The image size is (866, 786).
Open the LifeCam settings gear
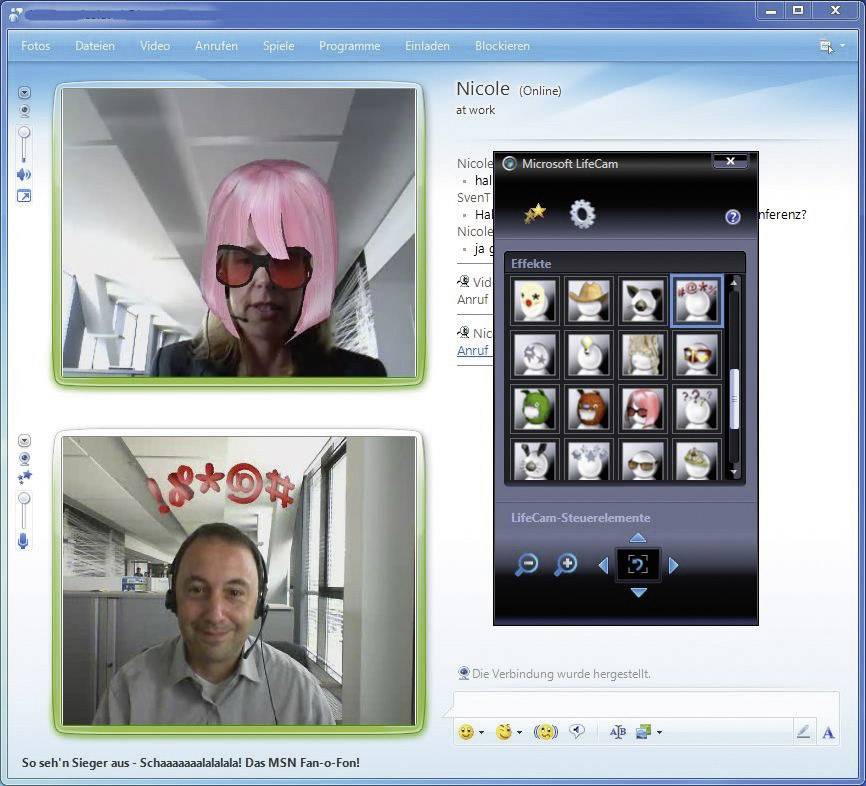(x=583, y=212)
